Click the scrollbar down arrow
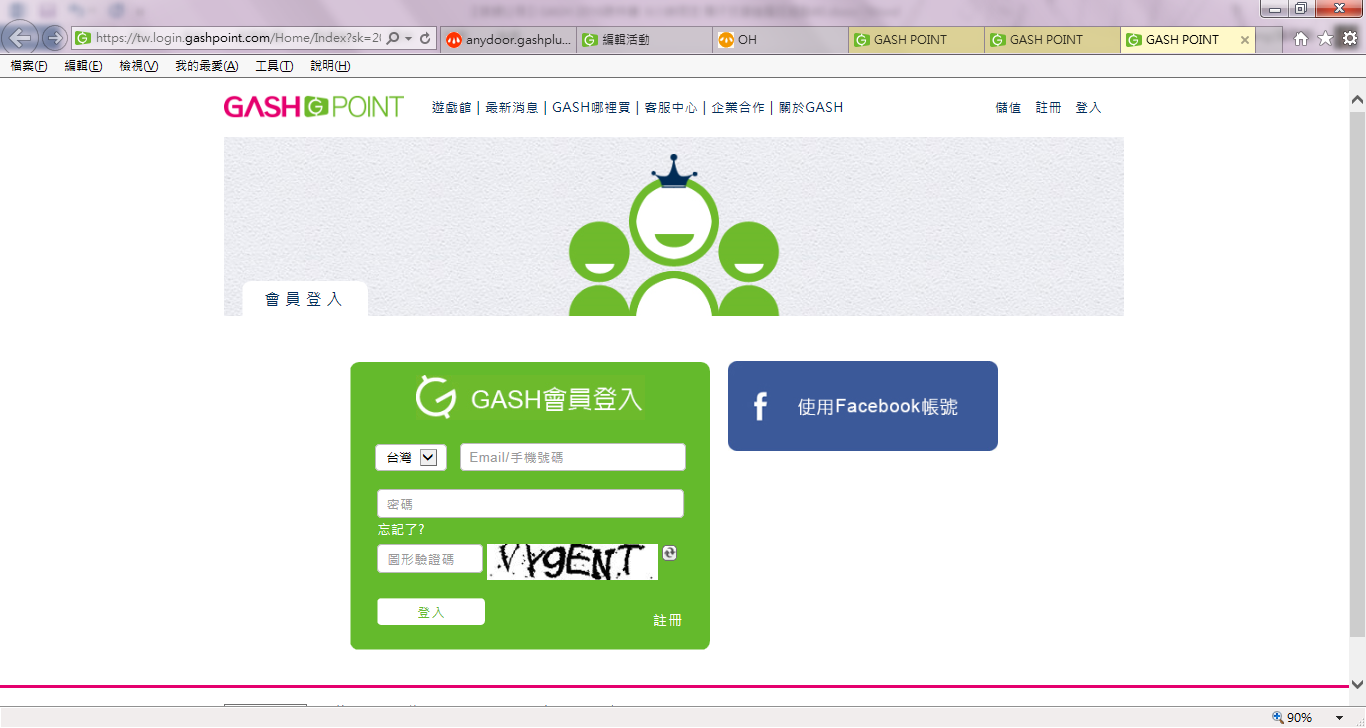This screenshot has width=1366, height=728. [1357, 684]
